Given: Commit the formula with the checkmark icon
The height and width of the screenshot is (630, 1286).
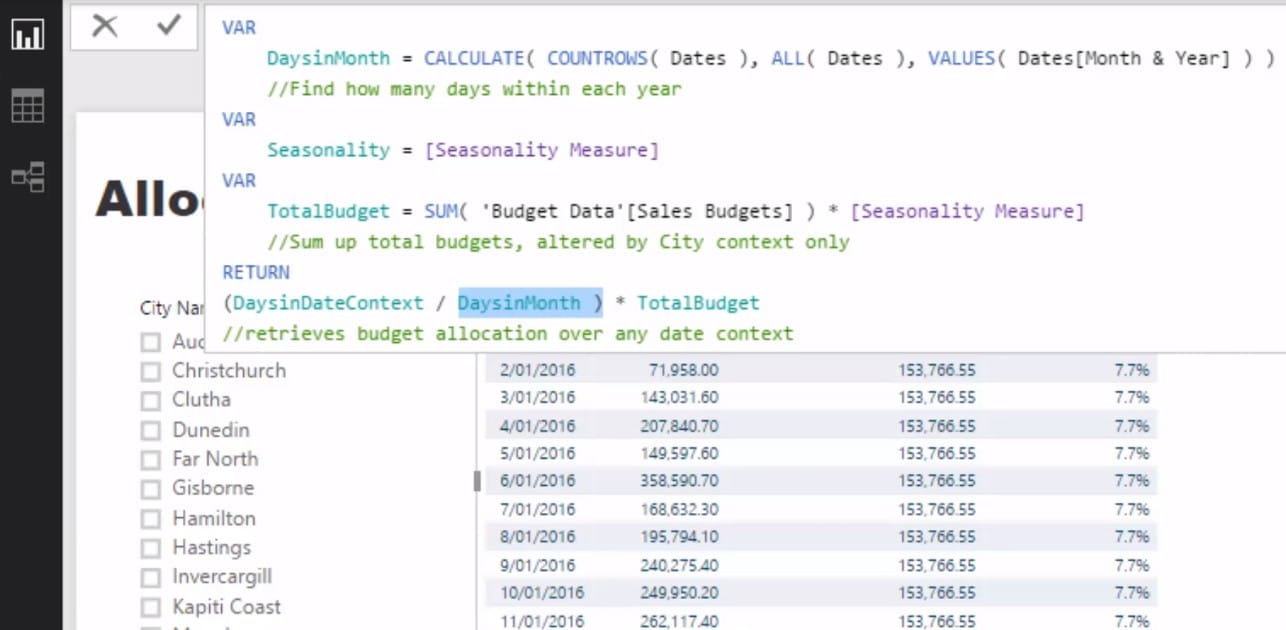Looking at the screenshot, I should pyautogui.click(x=169, y=26).
